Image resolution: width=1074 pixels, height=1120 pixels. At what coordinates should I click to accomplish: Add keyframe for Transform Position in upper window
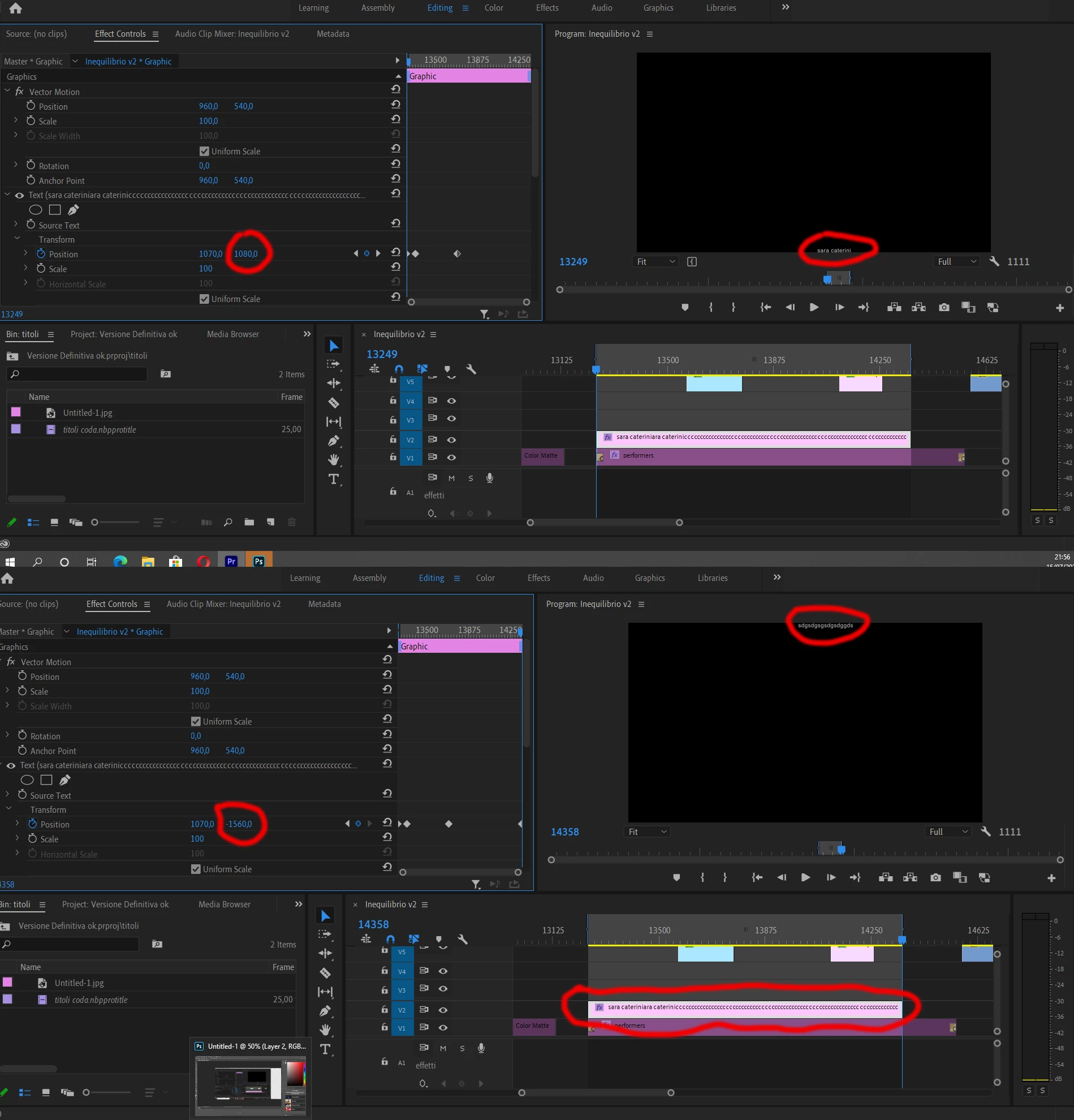click(x=366, y=254)
